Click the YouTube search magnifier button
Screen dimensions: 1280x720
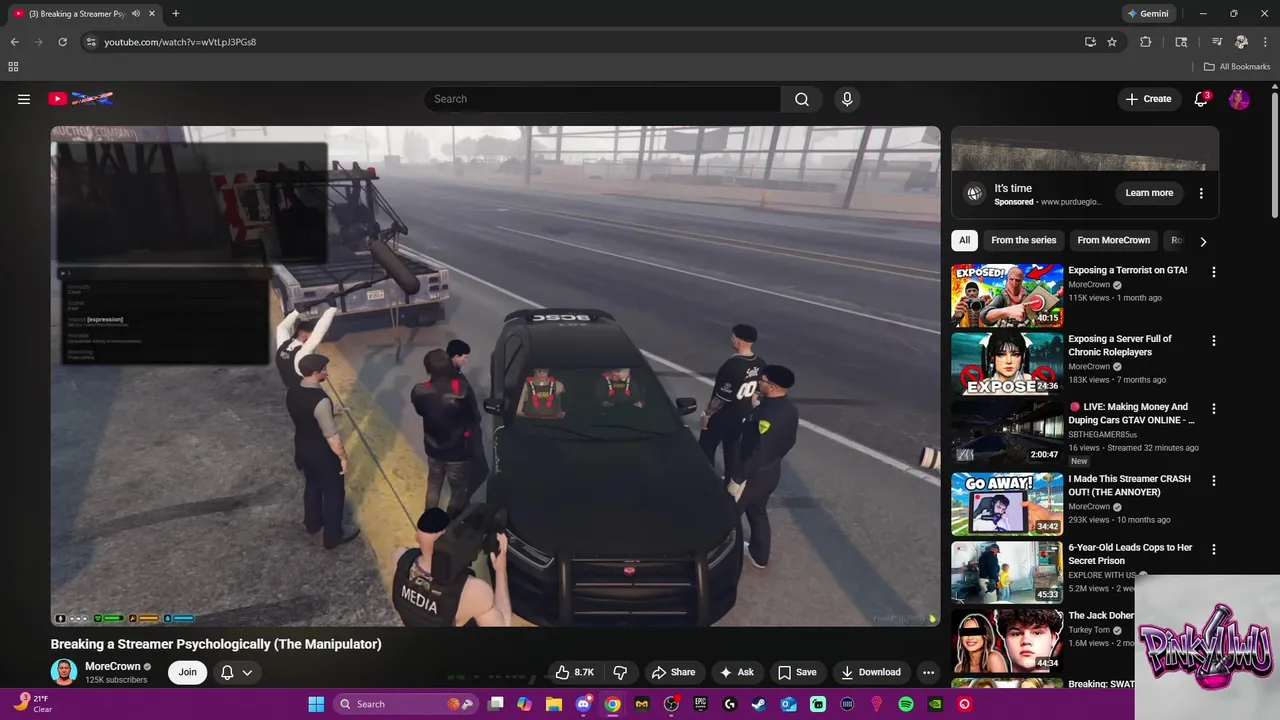(802, 99)
